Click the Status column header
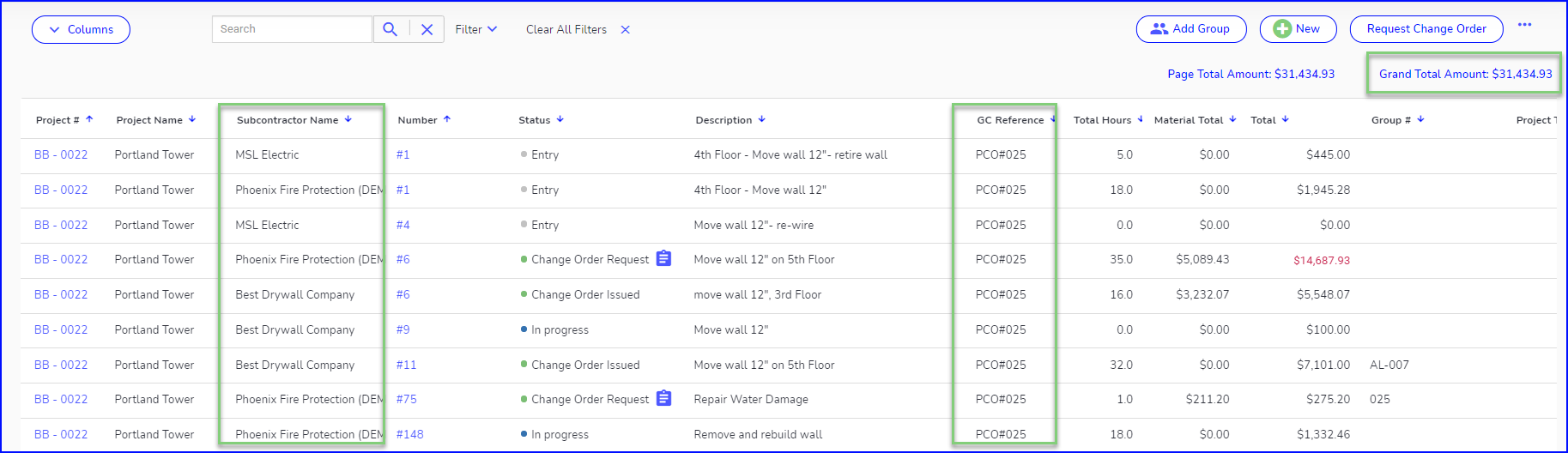This screenshot has height=453, width=1568. click(x=534, y=120)
